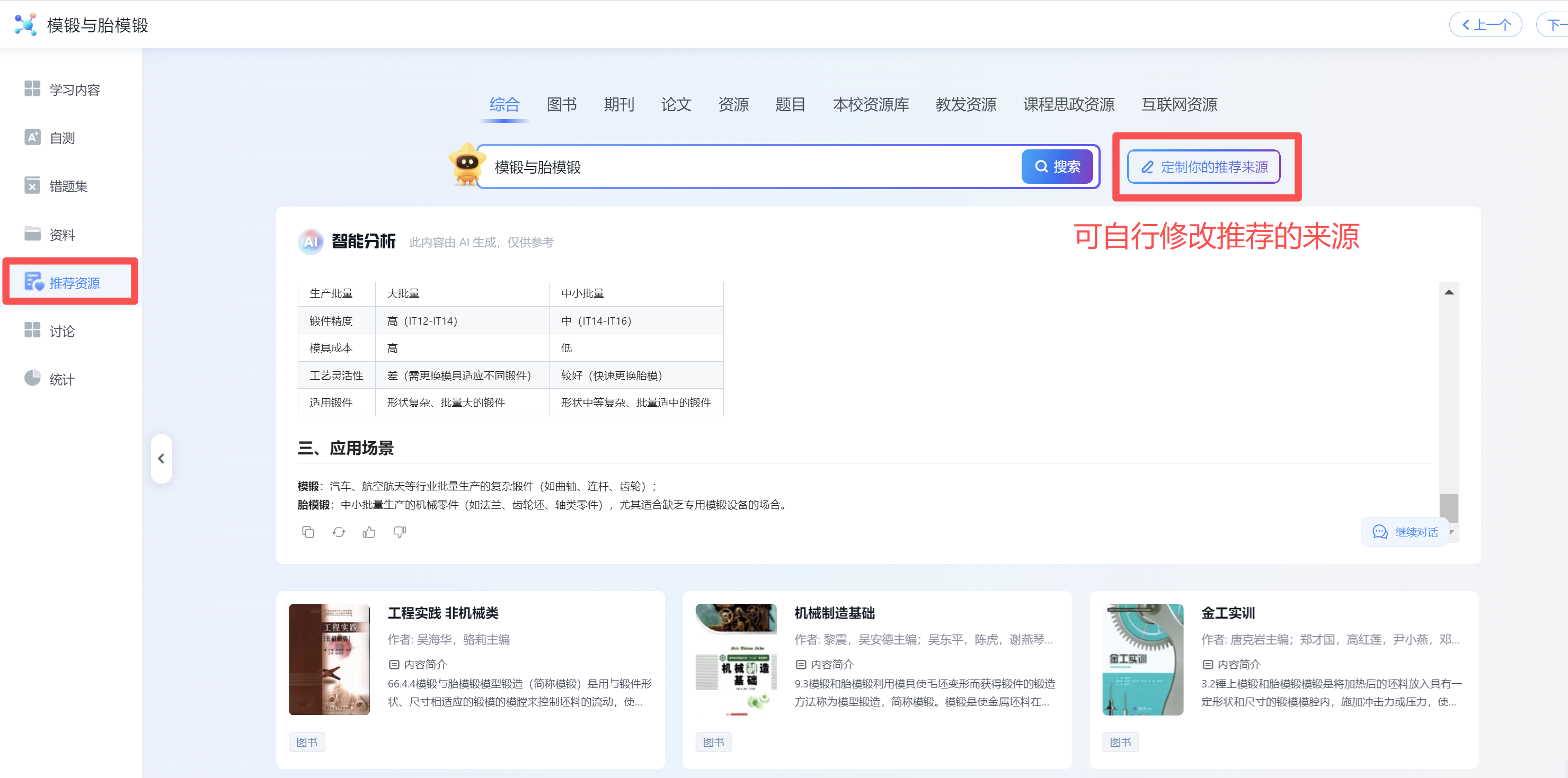The width and height of the screenshot is (1568, 778).
Task: Click the analysis panel scrollbar thumb
Action: pyautogui.click(x=1449, y=508)
